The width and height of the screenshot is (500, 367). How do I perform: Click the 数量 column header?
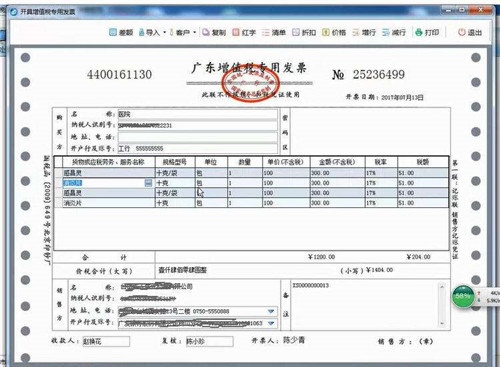[245, 162]
